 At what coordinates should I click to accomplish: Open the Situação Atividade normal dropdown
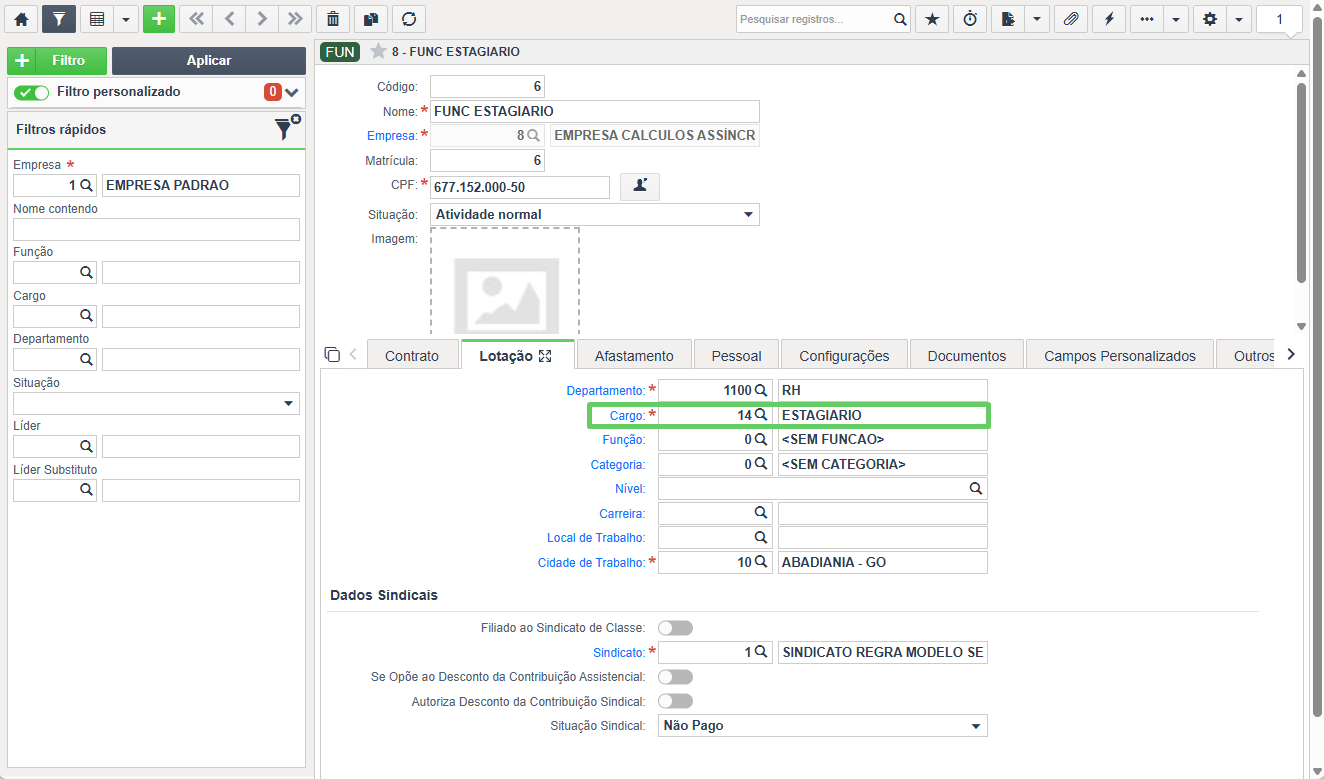pyautogui.click(x=595, y=214)
